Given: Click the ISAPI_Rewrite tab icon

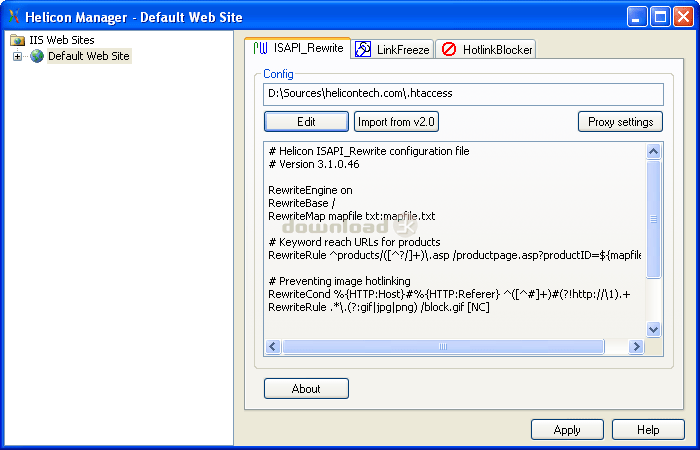Looking at the screenshot, I should click(x=260, y=48).
